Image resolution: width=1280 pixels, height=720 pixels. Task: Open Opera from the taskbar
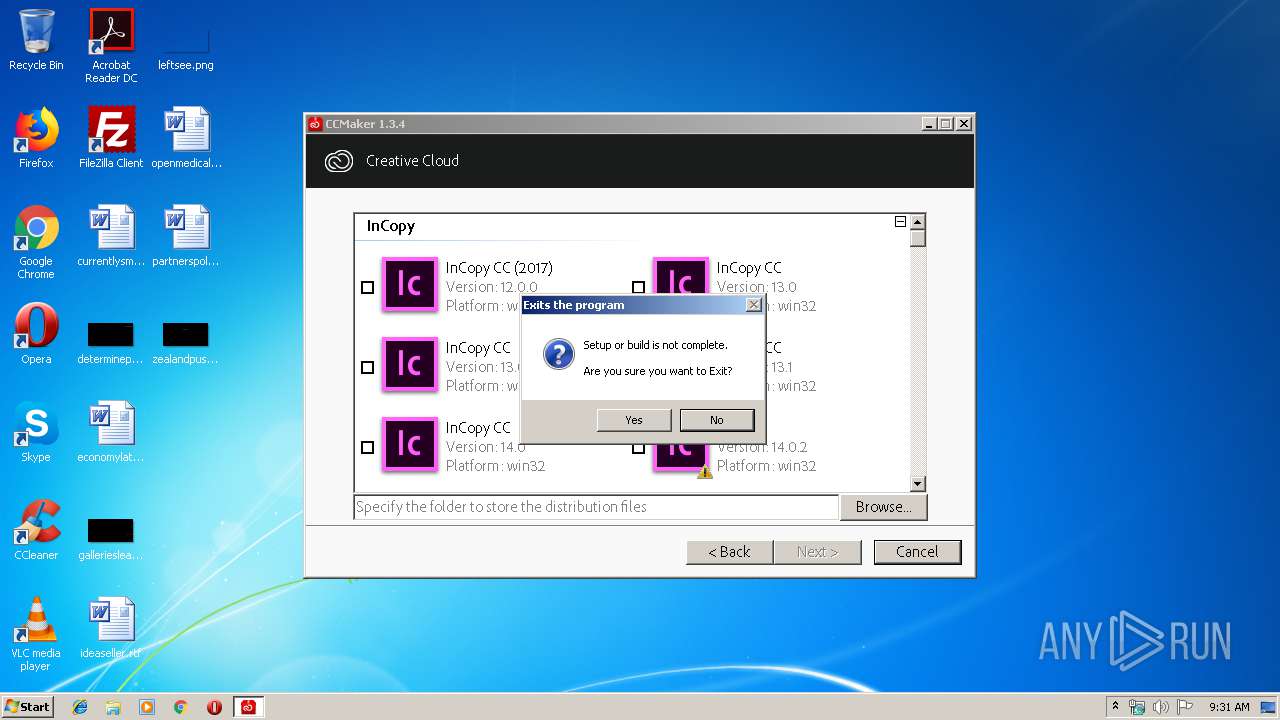214,707
